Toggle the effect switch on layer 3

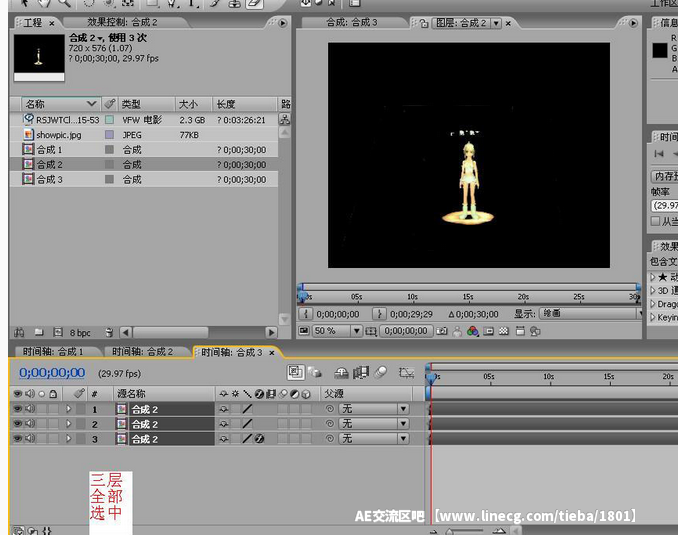pos(259,439)
